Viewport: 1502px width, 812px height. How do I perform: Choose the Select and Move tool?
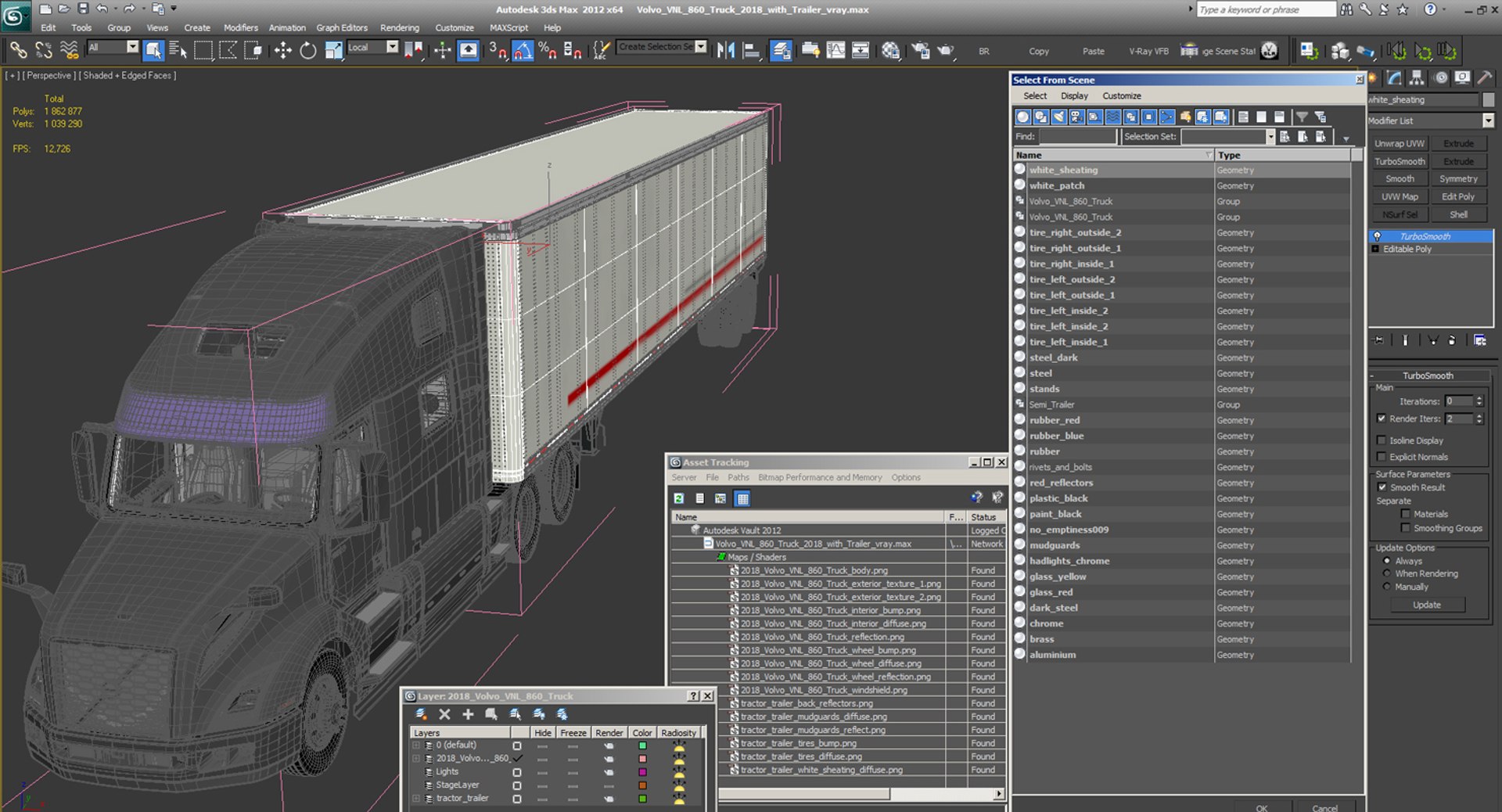click(x=282, y=51)
